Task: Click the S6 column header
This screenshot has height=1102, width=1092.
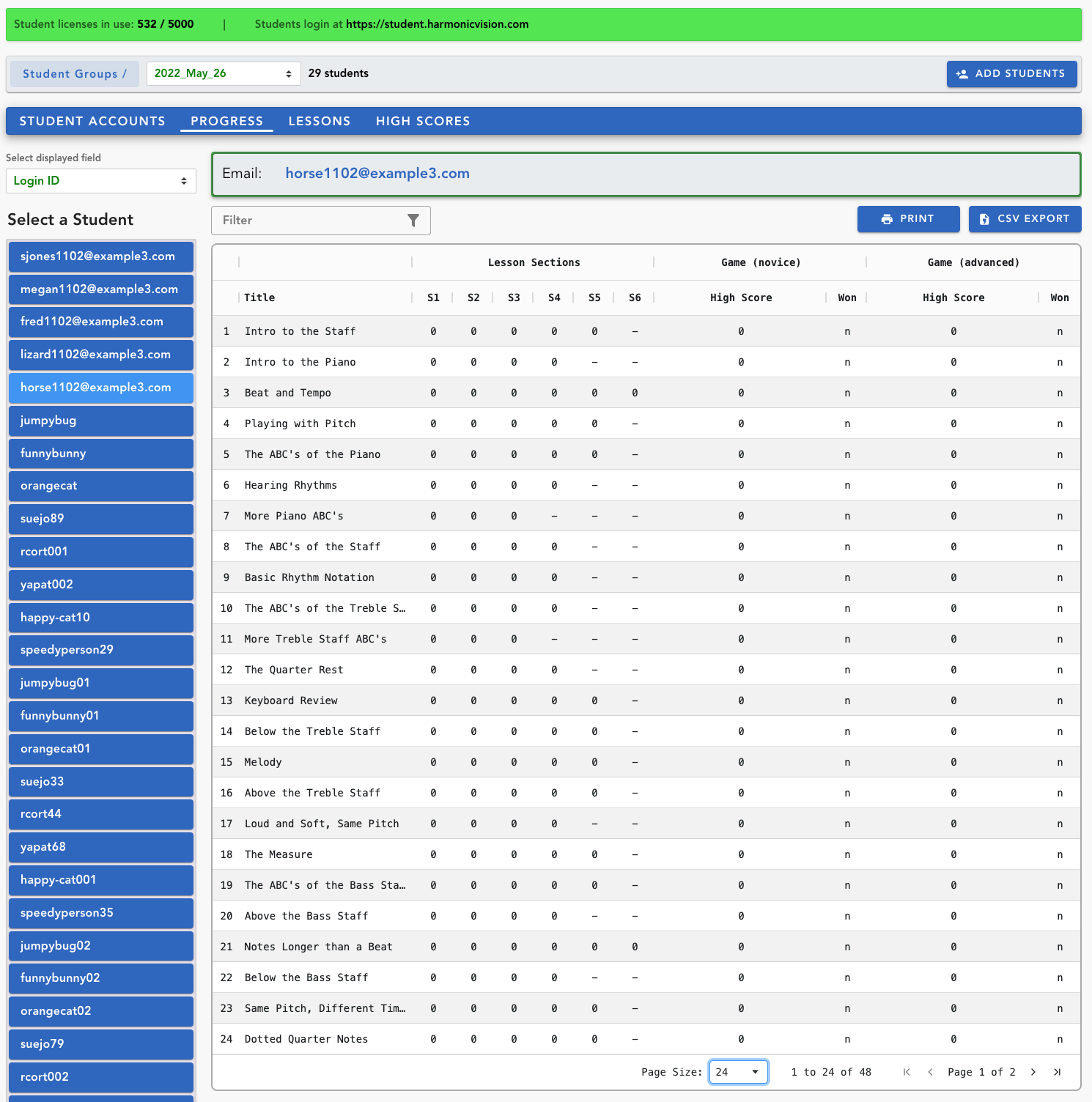Action: pyautogui.click(x=635, y=297)
